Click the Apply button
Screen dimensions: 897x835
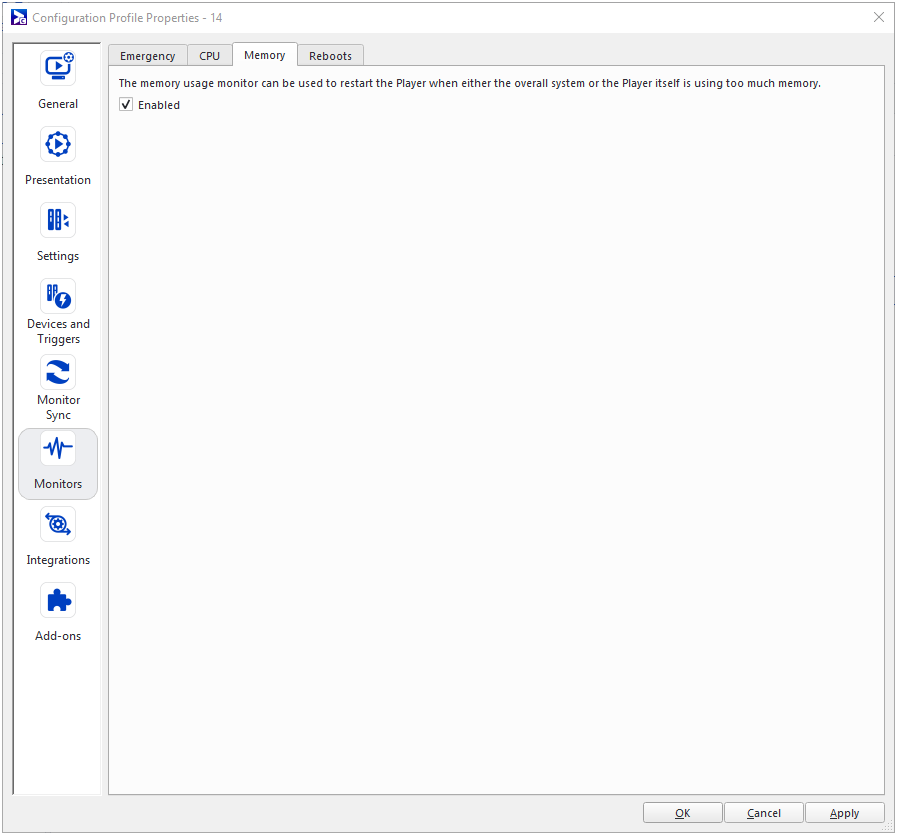tap(844, 813)
